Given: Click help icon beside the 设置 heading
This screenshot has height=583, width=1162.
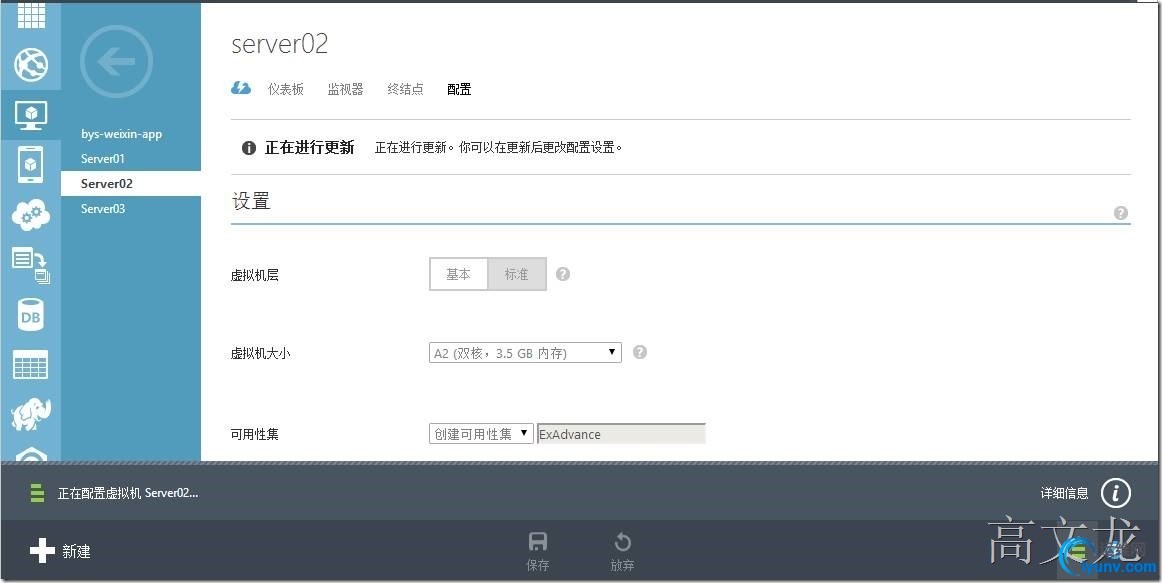Looking at the screenshot, I should coord(1120,213).
